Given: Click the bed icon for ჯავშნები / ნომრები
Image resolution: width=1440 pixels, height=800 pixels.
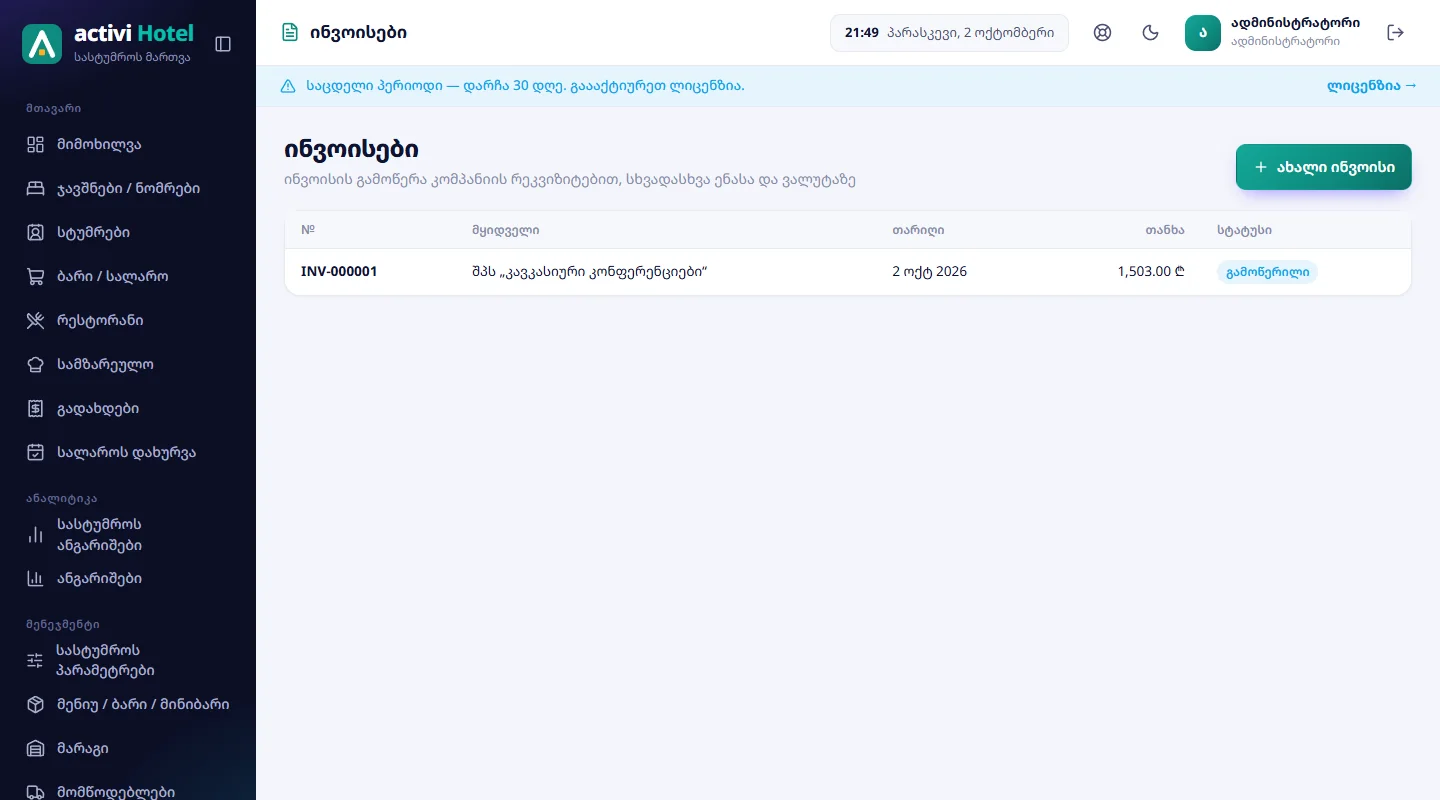Looking at the screenshot, I should click(36, 188).
